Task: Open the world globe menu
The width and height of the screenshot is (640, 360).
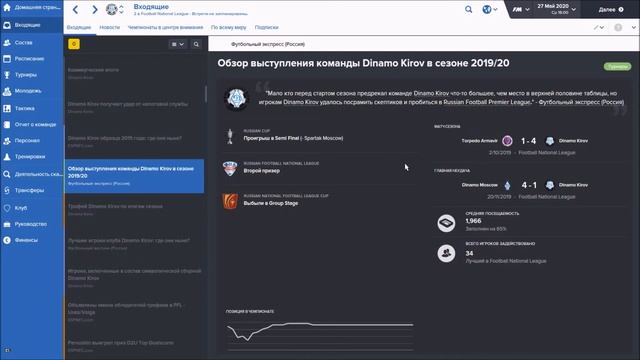Action: coord(489,9)
